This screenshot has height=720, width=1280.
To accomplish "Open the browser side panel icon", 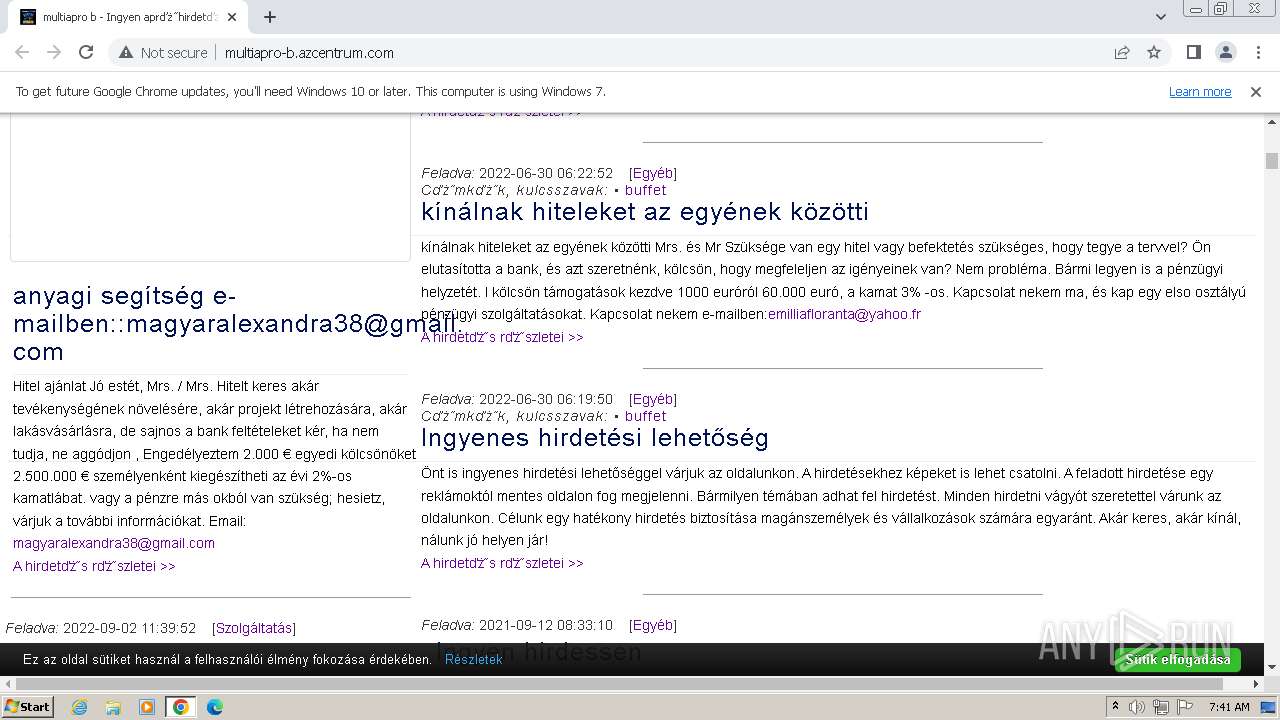I will (1193, 52).
